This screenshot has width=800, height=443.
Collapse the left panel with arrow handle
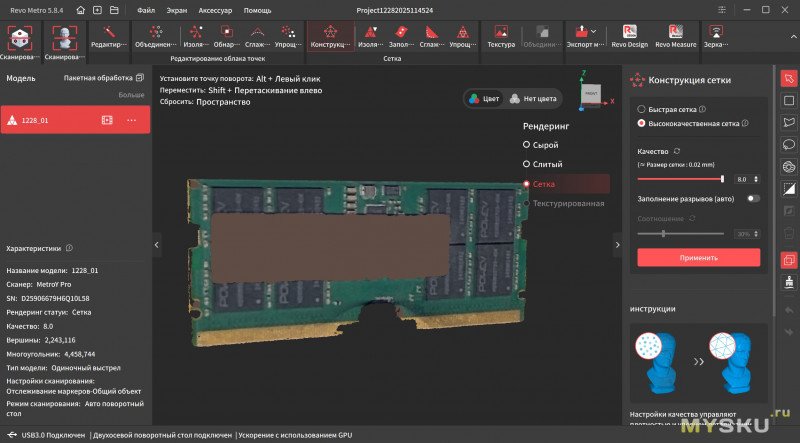point(157,244)
